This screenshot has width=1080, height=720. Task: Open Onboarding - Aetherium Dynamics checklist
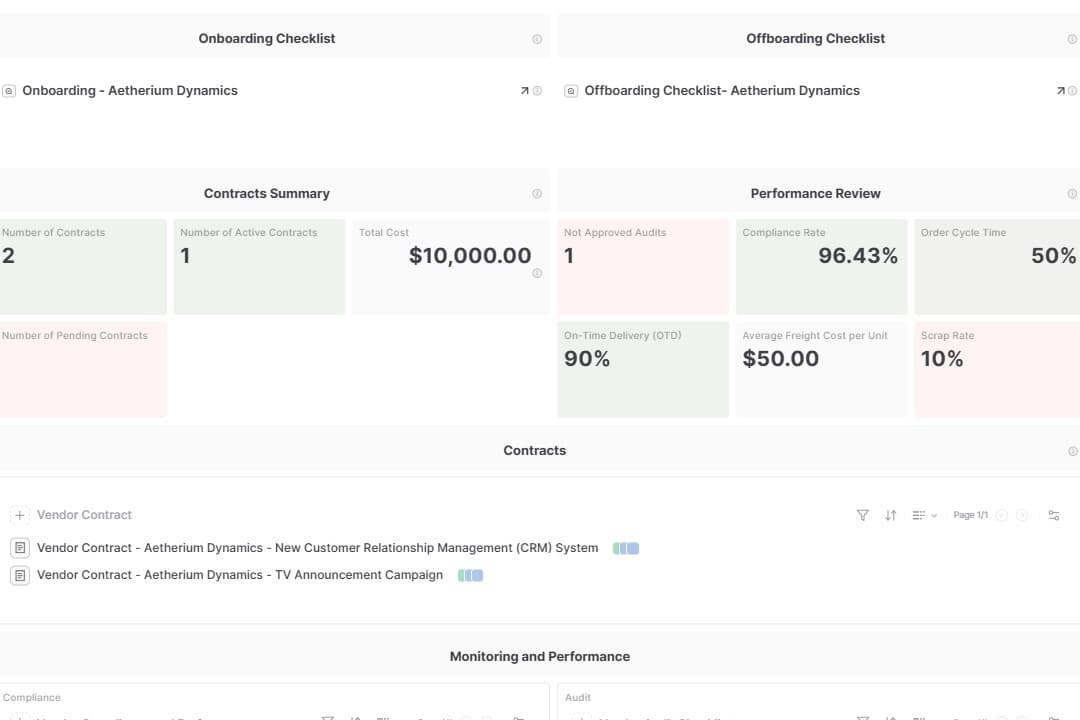click(x=130, y=91)
